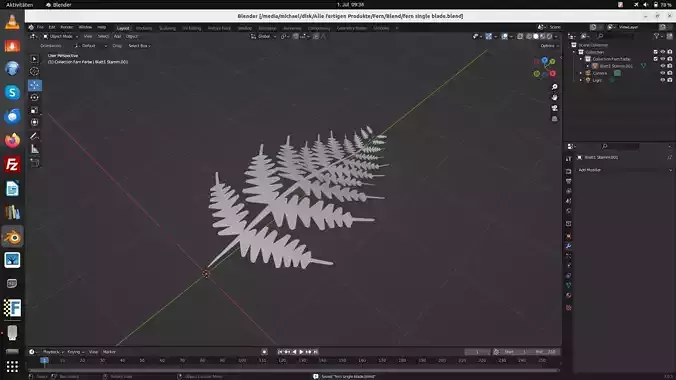Open the outliner filter dropdown
Image resolution: width=676 pixels, height=380 pixels.
[x=658, y=36]
